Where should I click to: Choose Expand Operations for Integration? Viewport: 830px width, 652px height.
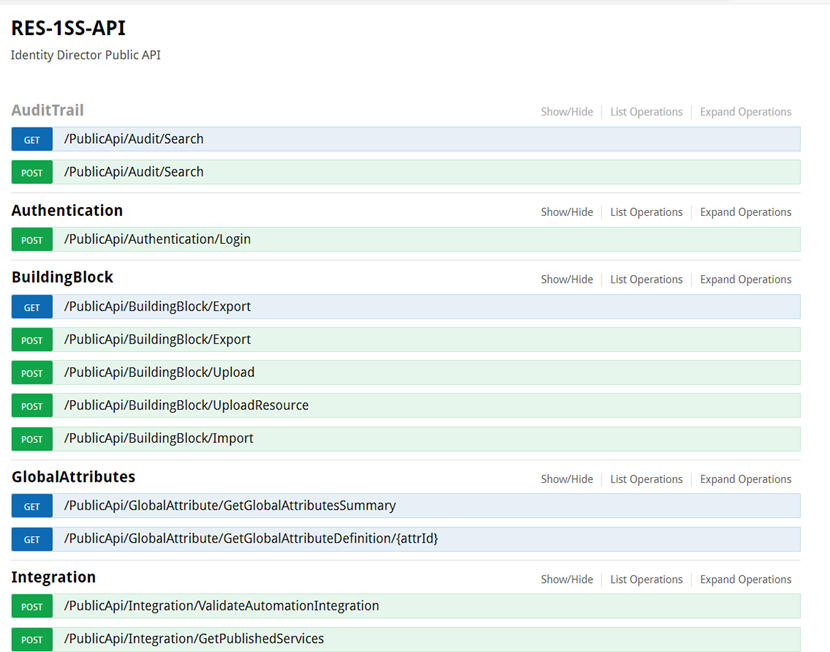[745, 579]
